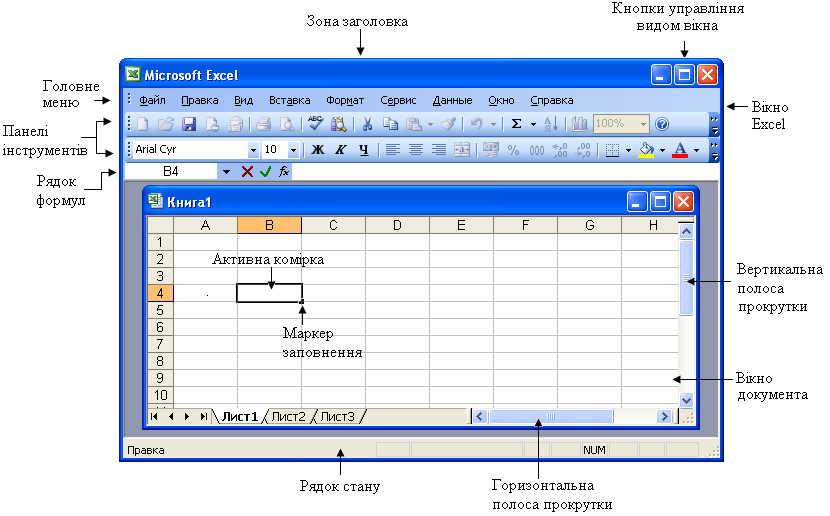This screenshot has width=830, height=516.
Task: Click the Undo arrow icon
Action: (x=476, y=124)
